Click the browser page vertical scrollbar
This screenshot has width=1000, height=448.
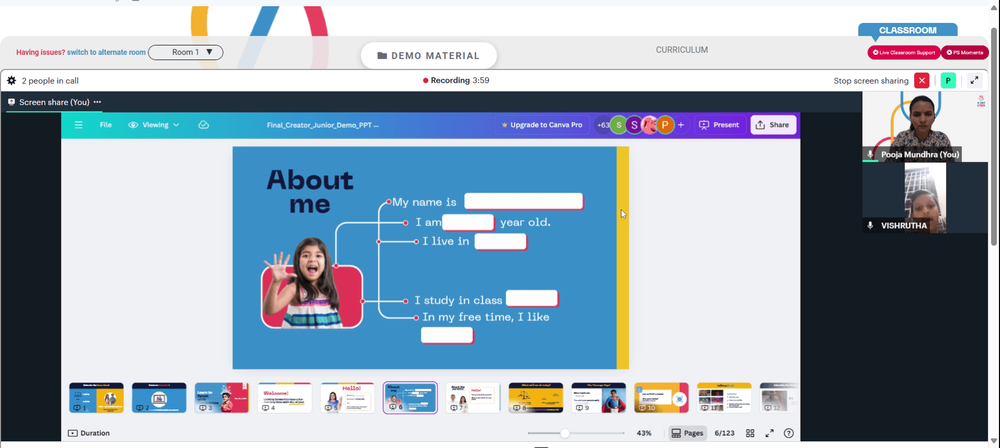pyautogui.click(x=995, y=135)
